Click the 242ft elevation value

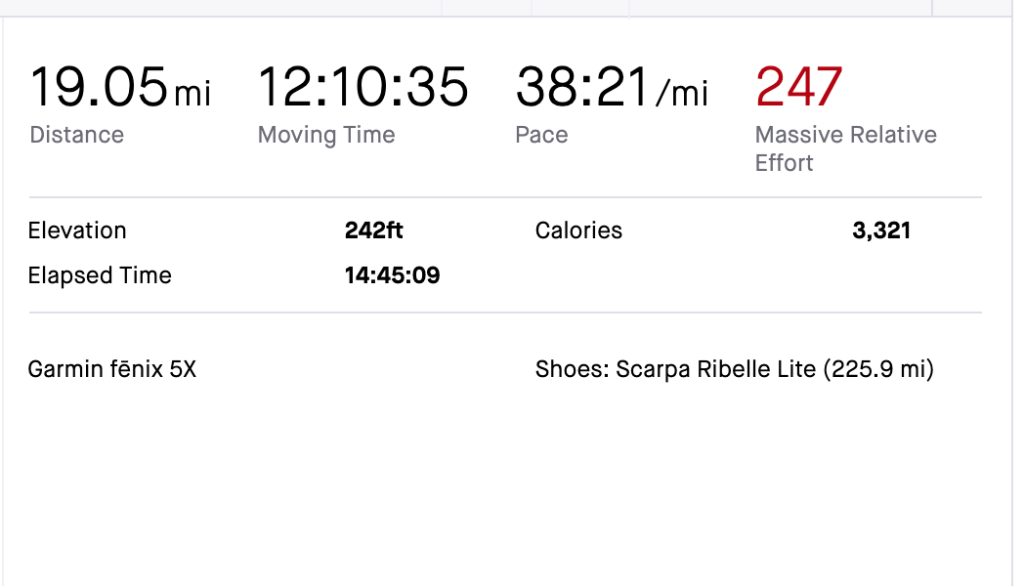click(x=374, y=230)
